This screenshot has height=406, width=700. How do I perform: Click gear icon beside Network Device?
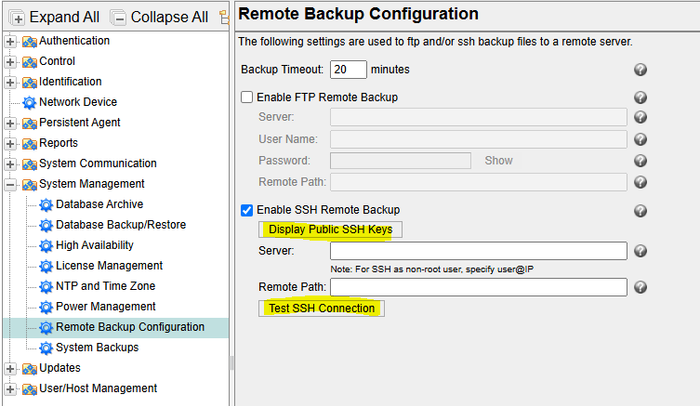(x=29, y=102)
